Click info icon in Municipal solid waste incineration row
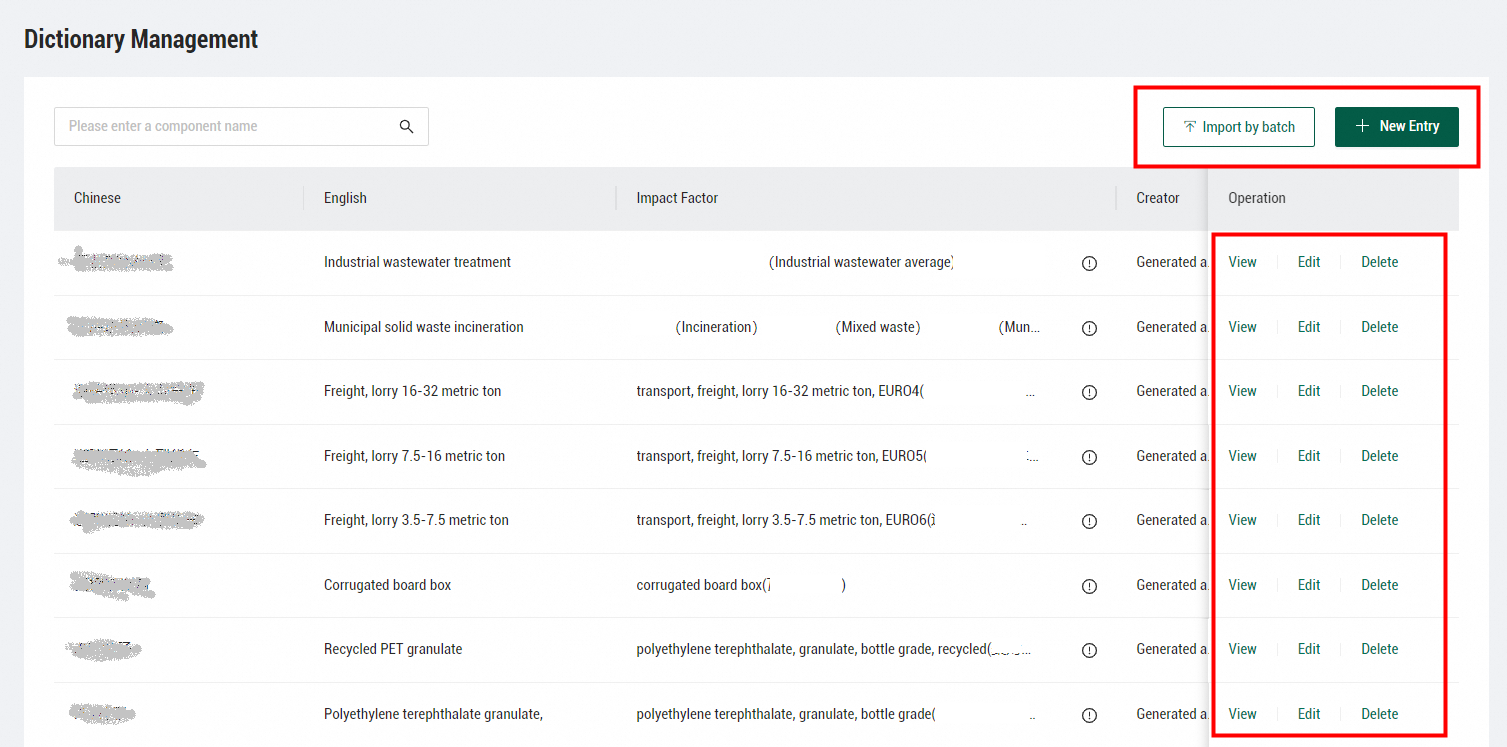Screen dimensions: 1507x747 (x=1090, y=328)
